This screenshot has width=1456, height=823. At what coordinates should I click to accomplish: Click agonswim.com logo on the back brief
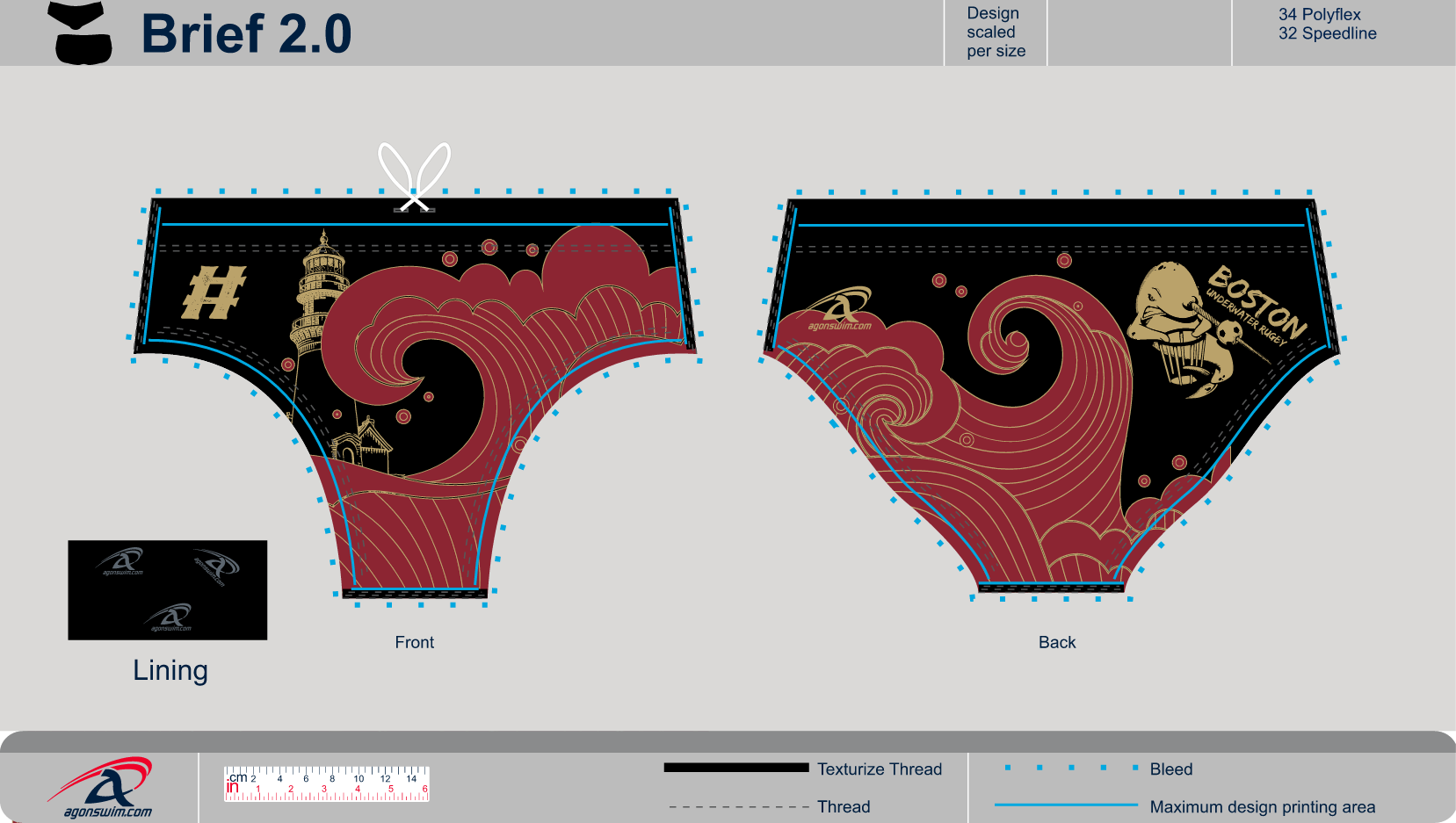coord(839,311)
